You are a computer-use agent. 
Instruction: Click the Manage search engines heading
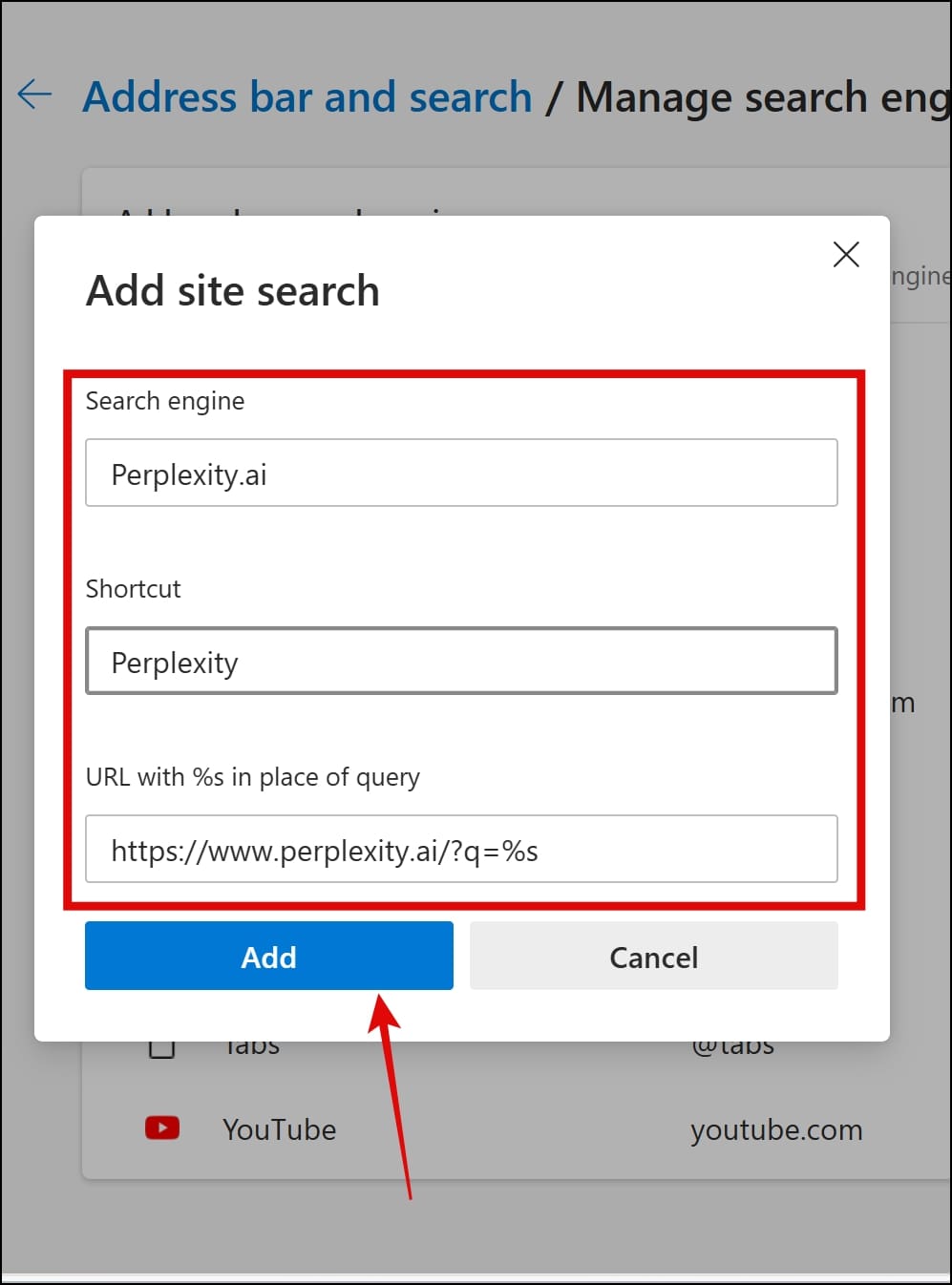(x=763, y=96)
